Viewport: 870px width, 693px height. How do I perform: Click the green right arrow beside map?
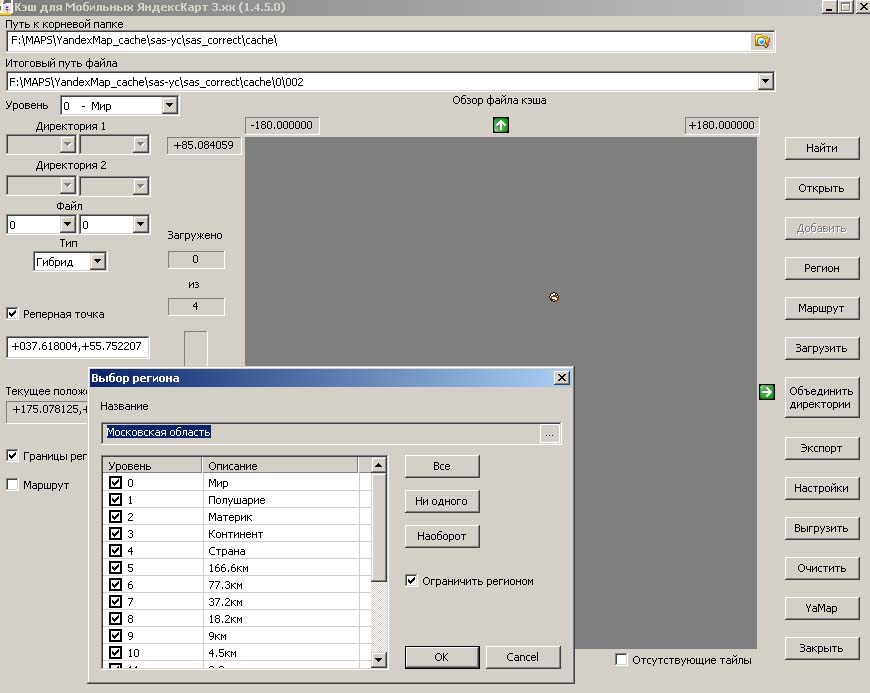[767, 392]
